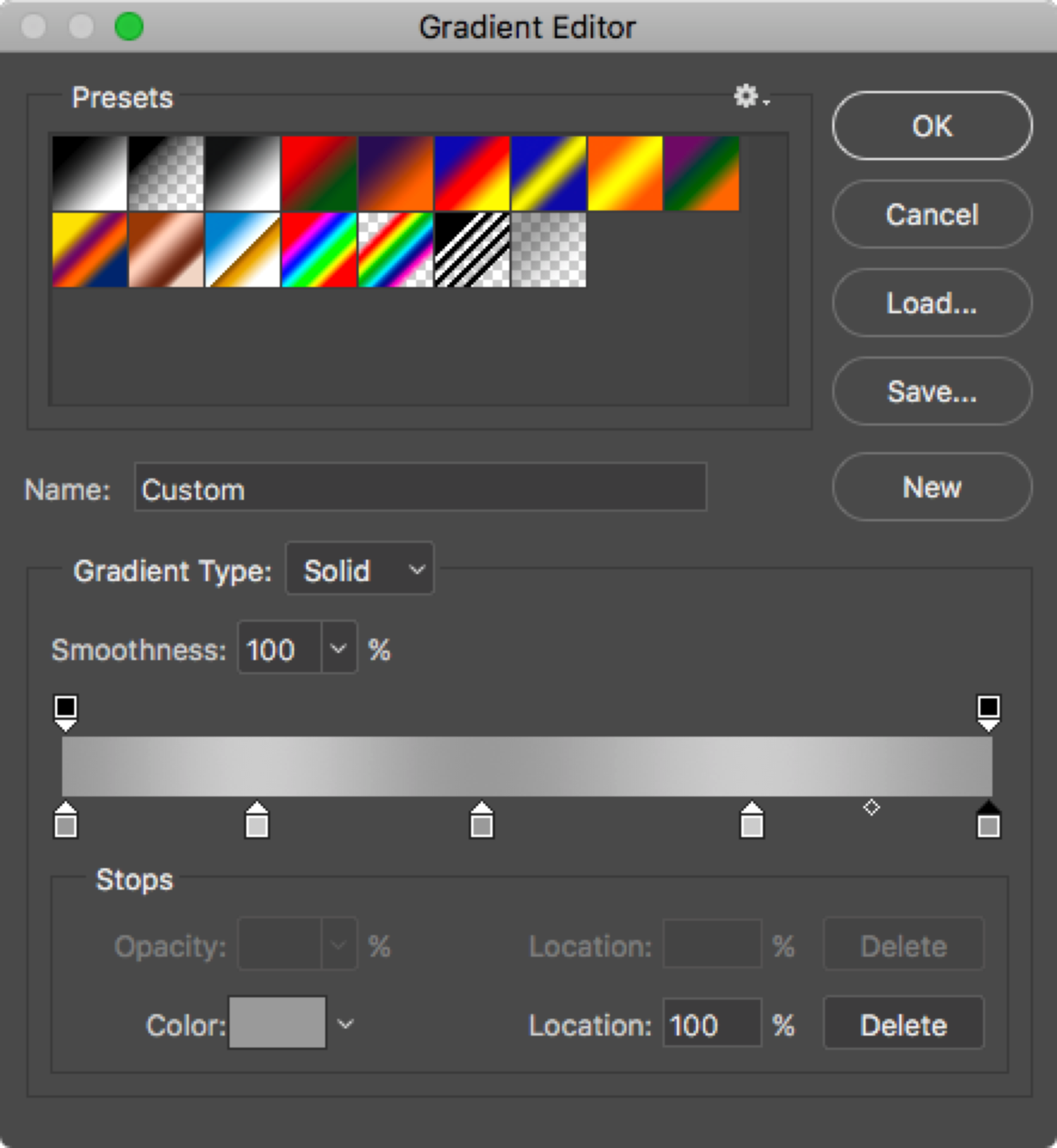Click OK to confirm the gradient
Screen dimensions: 1057x1148
(x=932, y=125)
